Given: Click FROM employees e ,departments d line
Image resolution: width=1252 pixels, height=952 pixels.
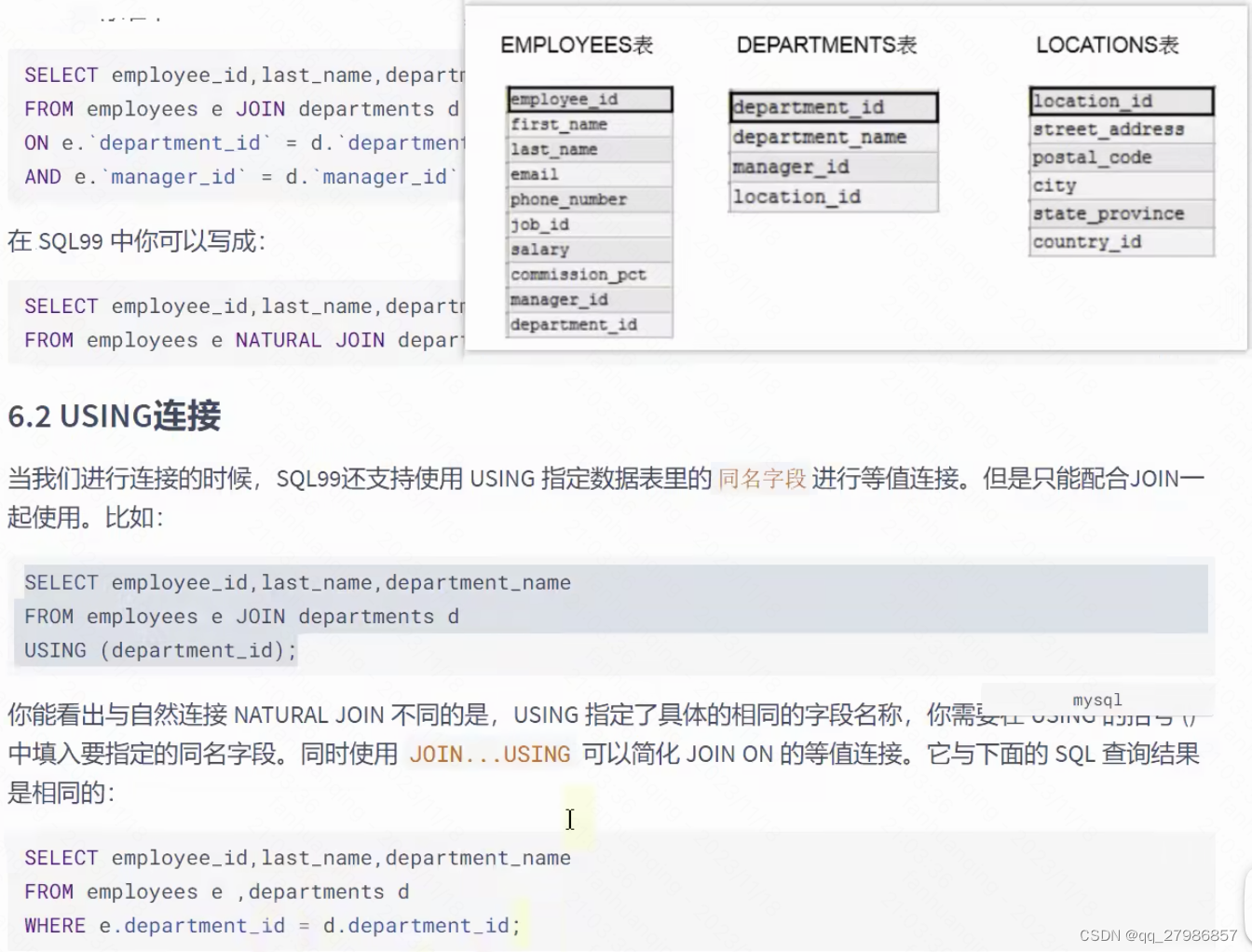Looking at the screenshot, I should [x=216, y=892].
